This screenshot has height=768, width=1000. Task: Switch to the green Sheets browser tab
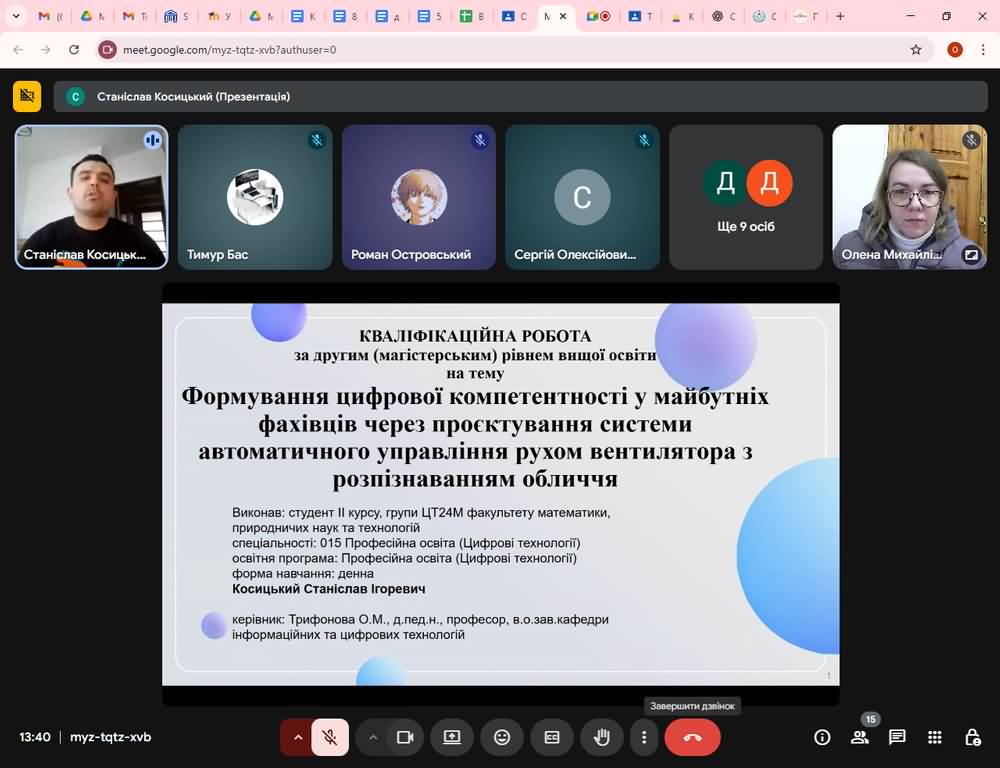tap(473, 16)
